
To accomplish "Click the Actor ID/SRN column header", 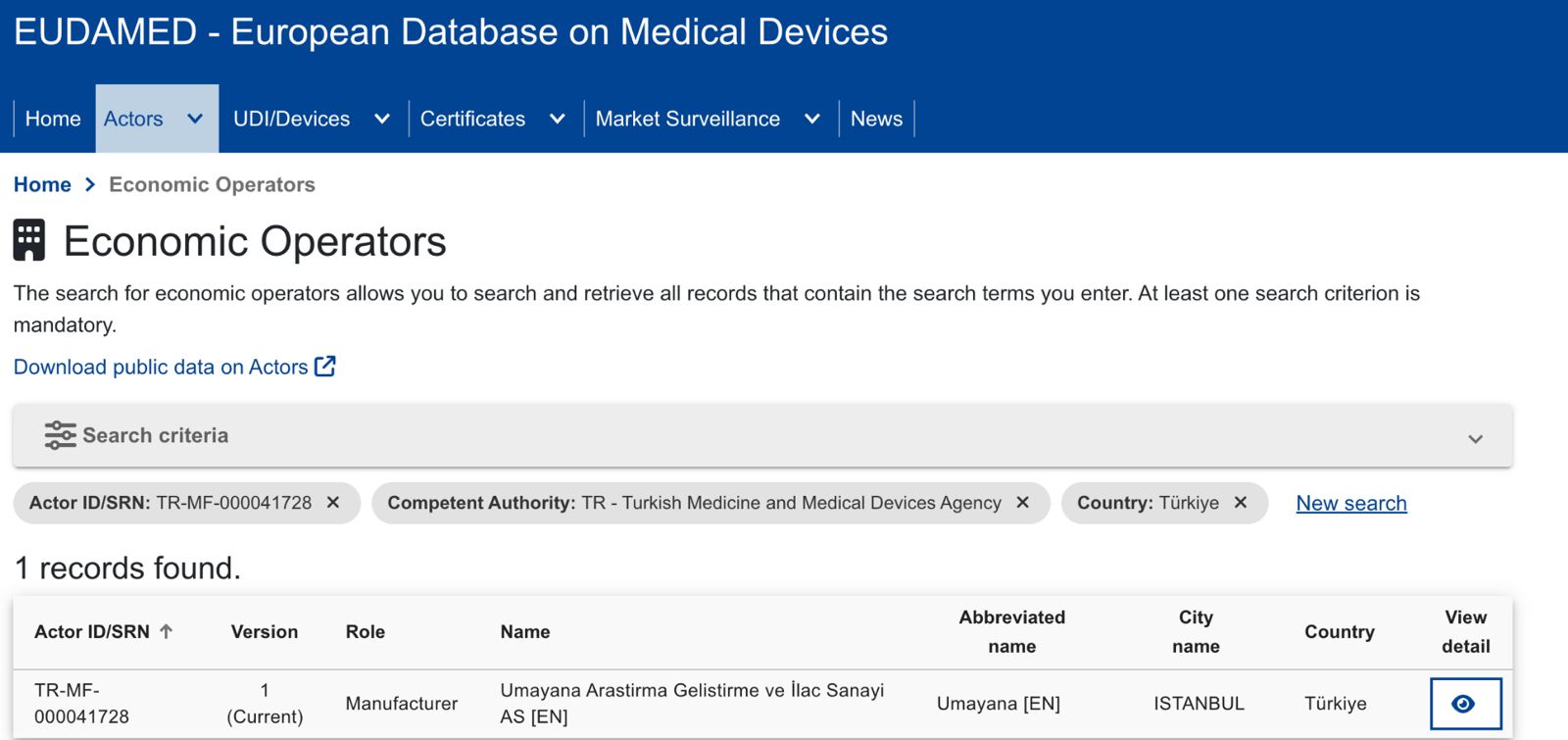I will (92, 632).
